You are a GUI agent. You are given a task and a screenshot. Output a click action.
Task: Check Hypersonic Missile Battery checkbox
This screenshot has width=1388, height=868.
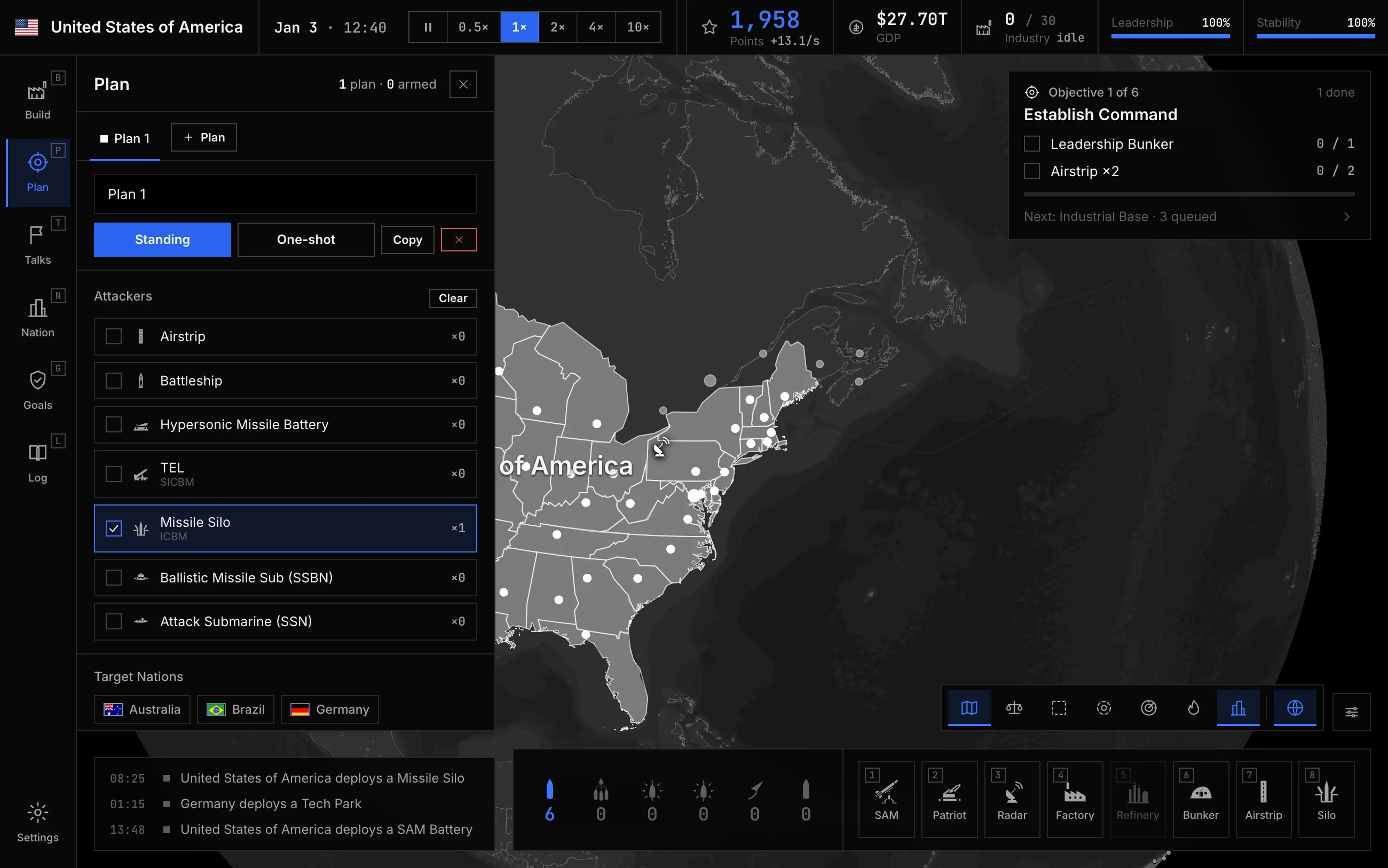pos(114,424)
